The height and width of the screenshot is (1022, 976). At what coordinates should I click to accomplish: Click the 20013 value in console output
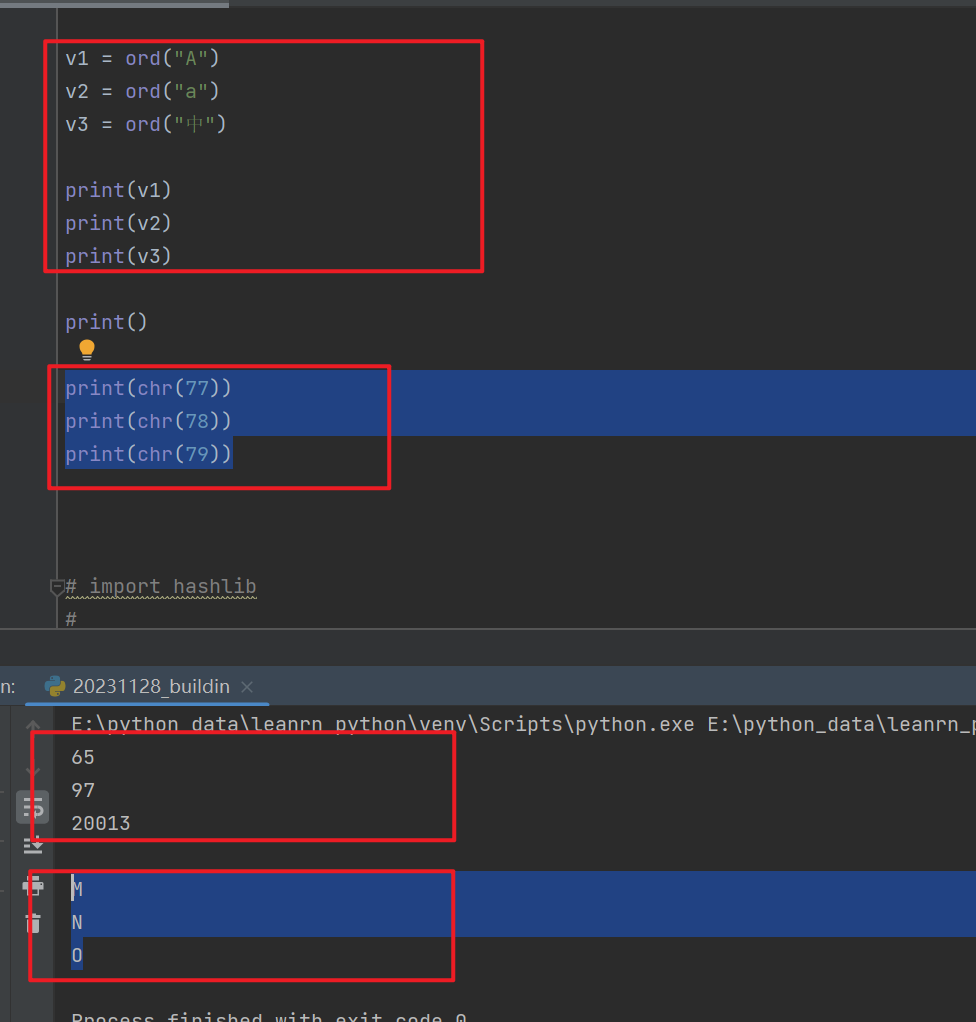tap(101, 822)
